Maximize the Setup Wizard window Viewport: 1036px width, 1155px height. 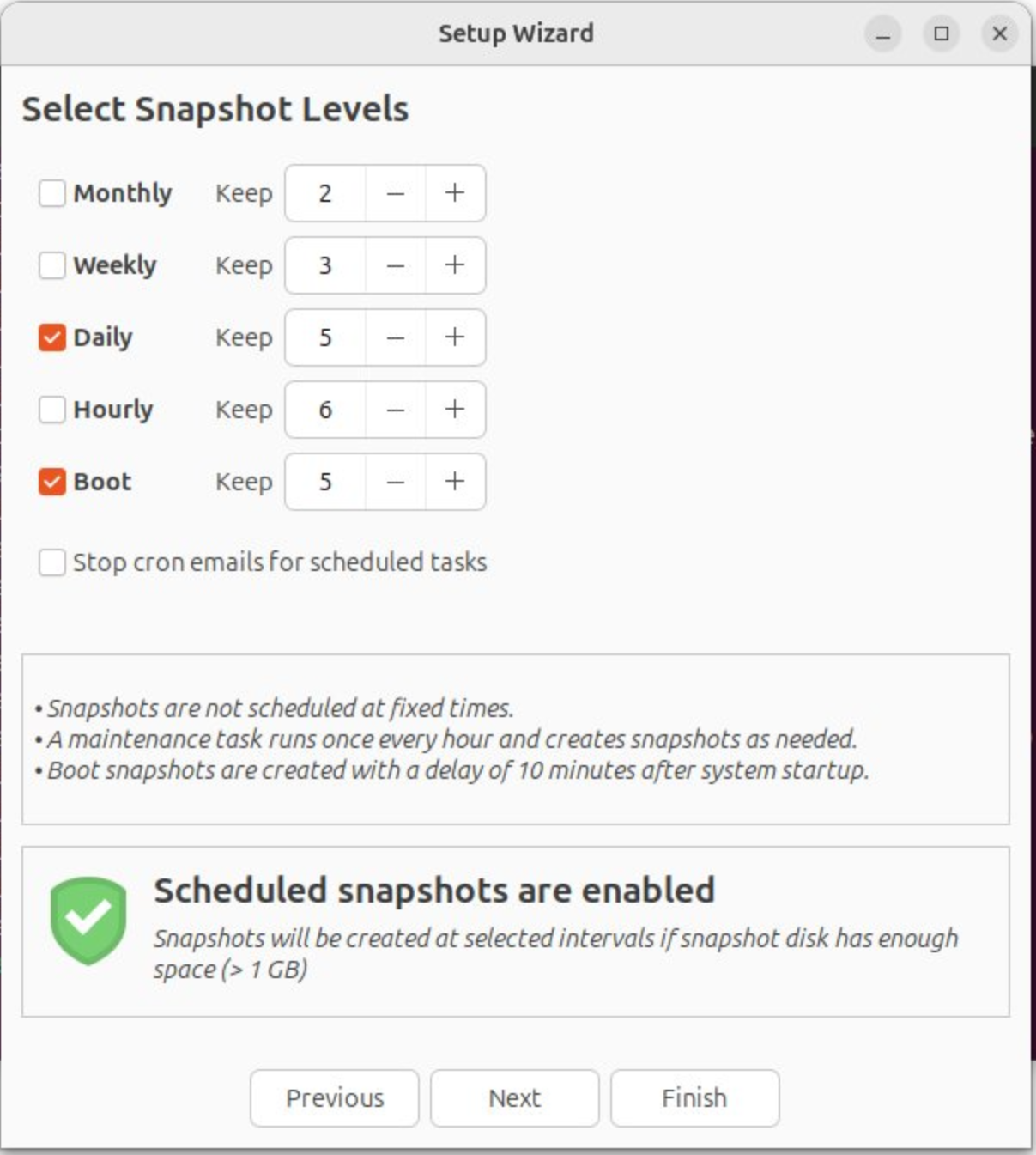[942, 33]
